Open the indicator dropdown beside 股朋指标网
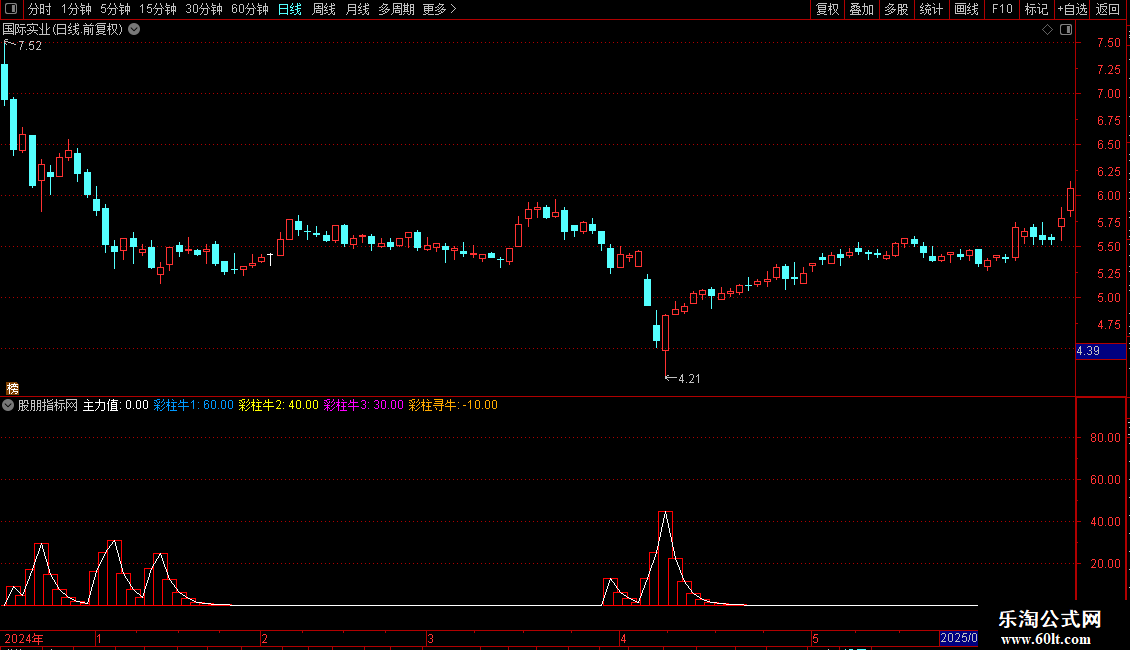 pyautogui.click(x=8, y=405)
